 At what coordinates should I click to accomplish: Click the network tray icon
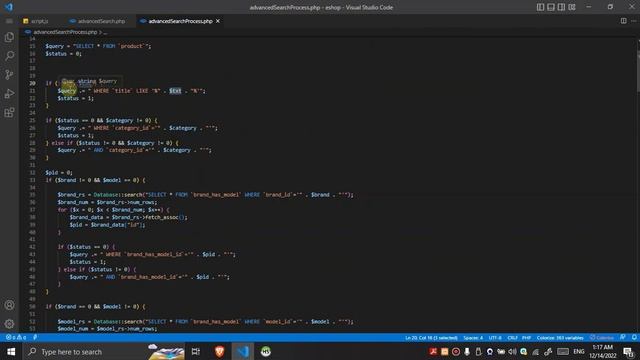click(x=535, y=351)
